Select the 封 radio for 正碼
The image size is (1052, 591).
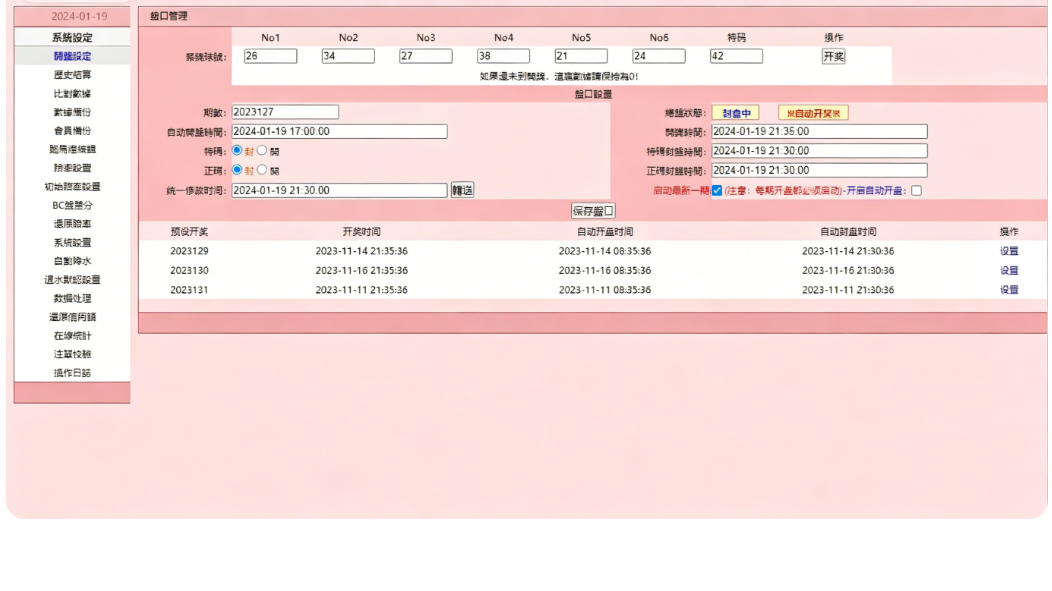[x=237, y=170]
